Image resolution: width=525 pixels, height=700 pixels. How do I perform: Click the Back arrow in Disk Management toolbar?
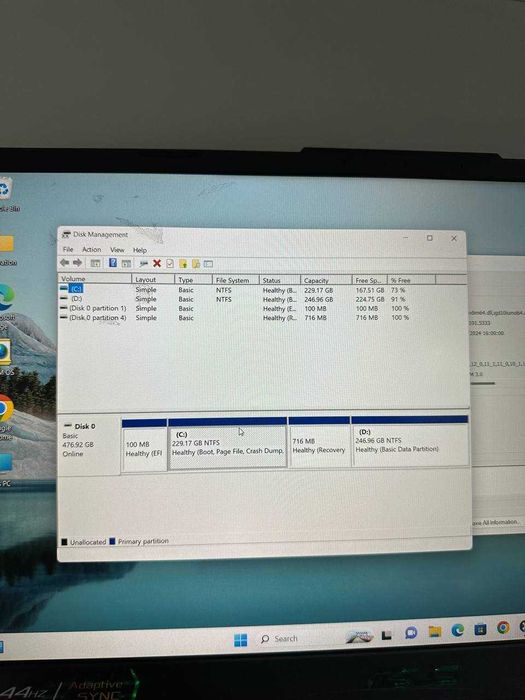click(x=65, y=262)
